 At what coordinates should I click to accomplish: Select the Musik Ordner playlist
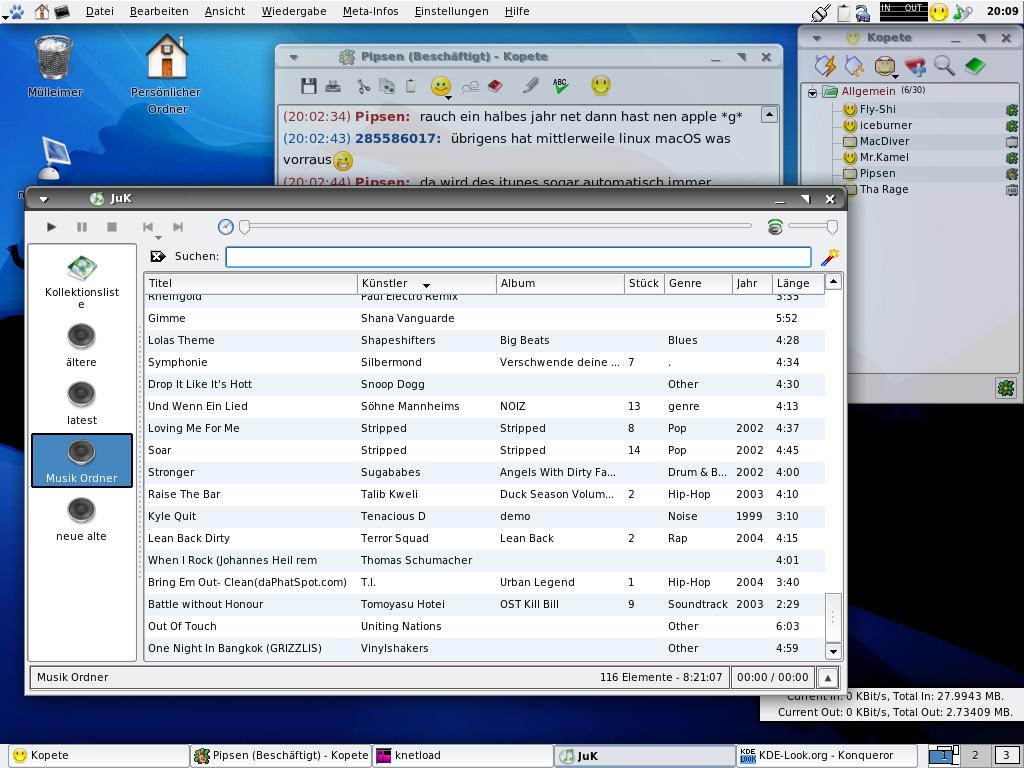click(82, 460)
